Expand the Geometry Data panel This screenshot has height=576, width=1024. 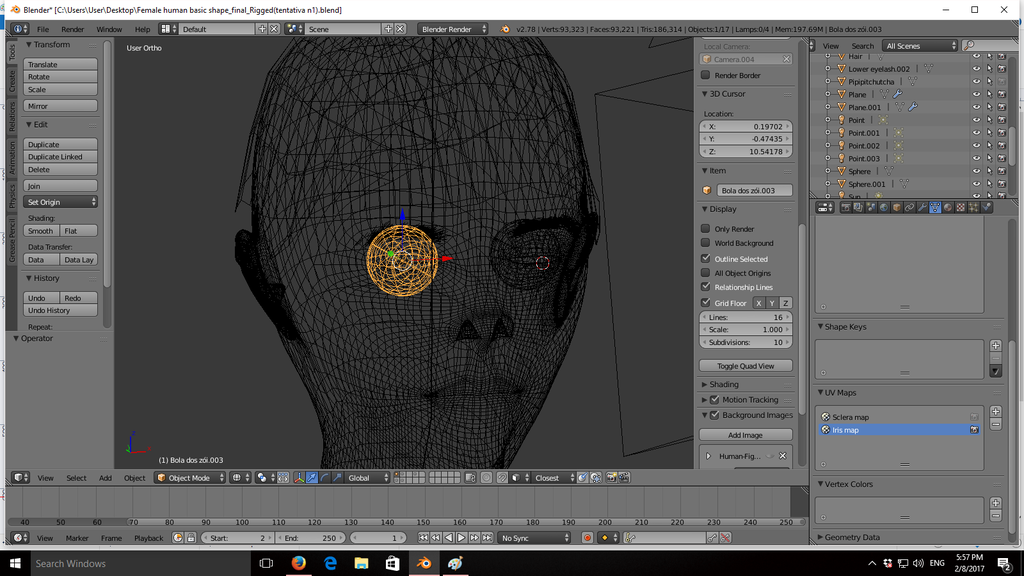(x=852, y=537)
